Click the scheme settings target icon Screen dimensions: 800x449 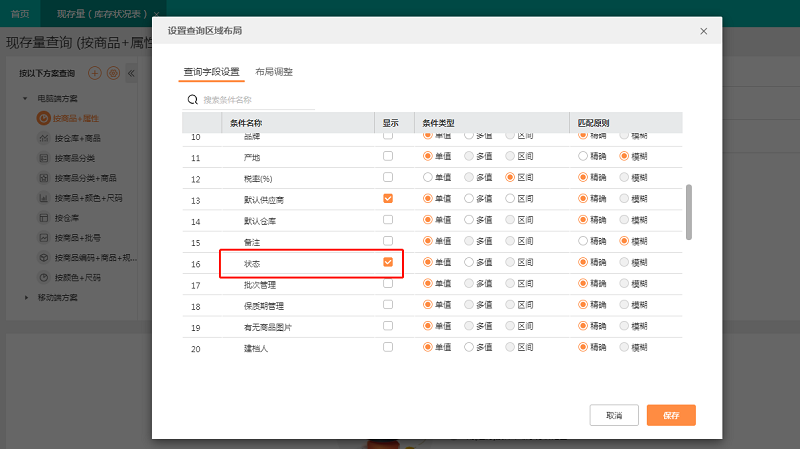click(113, 73)
